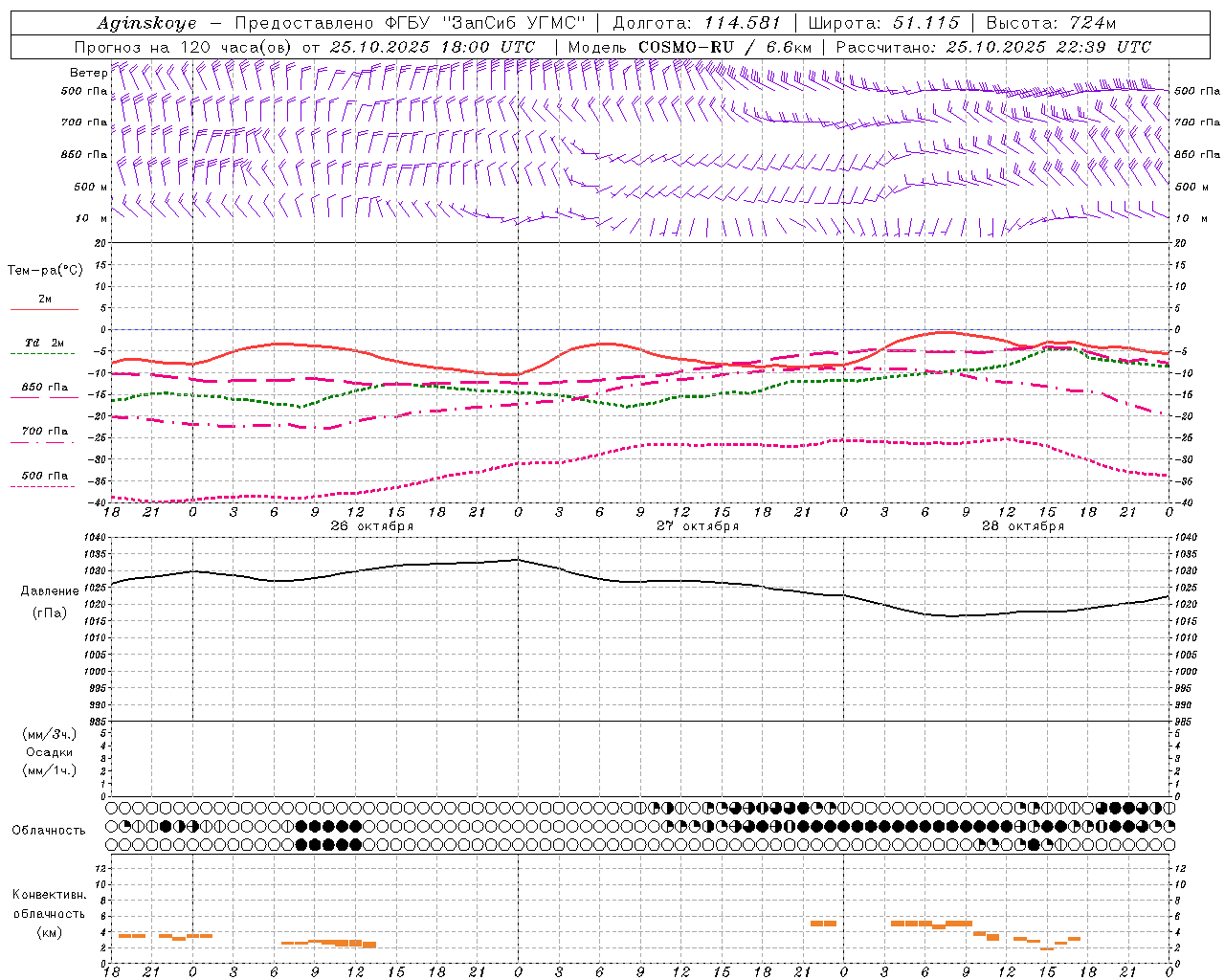The width and height of the screenshot is (1225, 980).
Task: Click the 26 октября date label
Action: (x=372, y=526)
